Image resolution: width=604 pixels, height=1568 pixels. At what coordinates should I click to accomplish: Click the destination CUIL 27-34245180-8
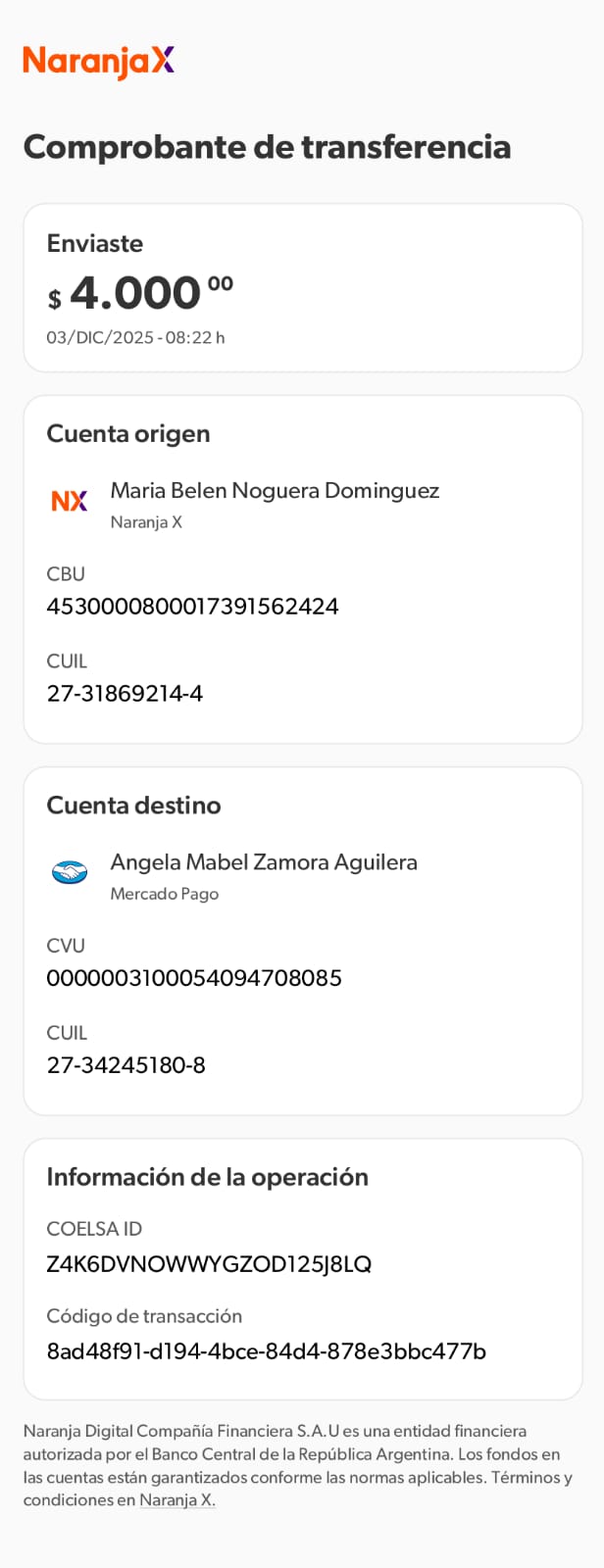(126, 1065)
